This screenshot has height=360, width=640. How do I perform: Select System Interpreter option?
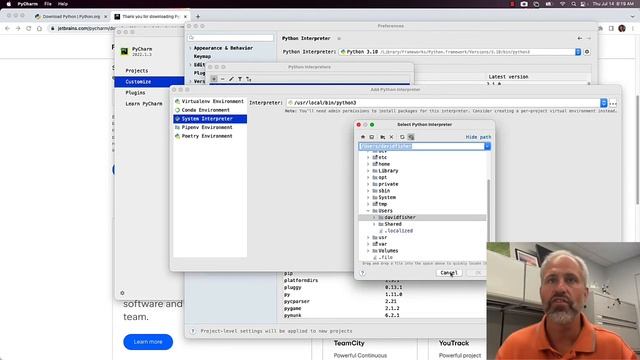click(x=209, y=119)
